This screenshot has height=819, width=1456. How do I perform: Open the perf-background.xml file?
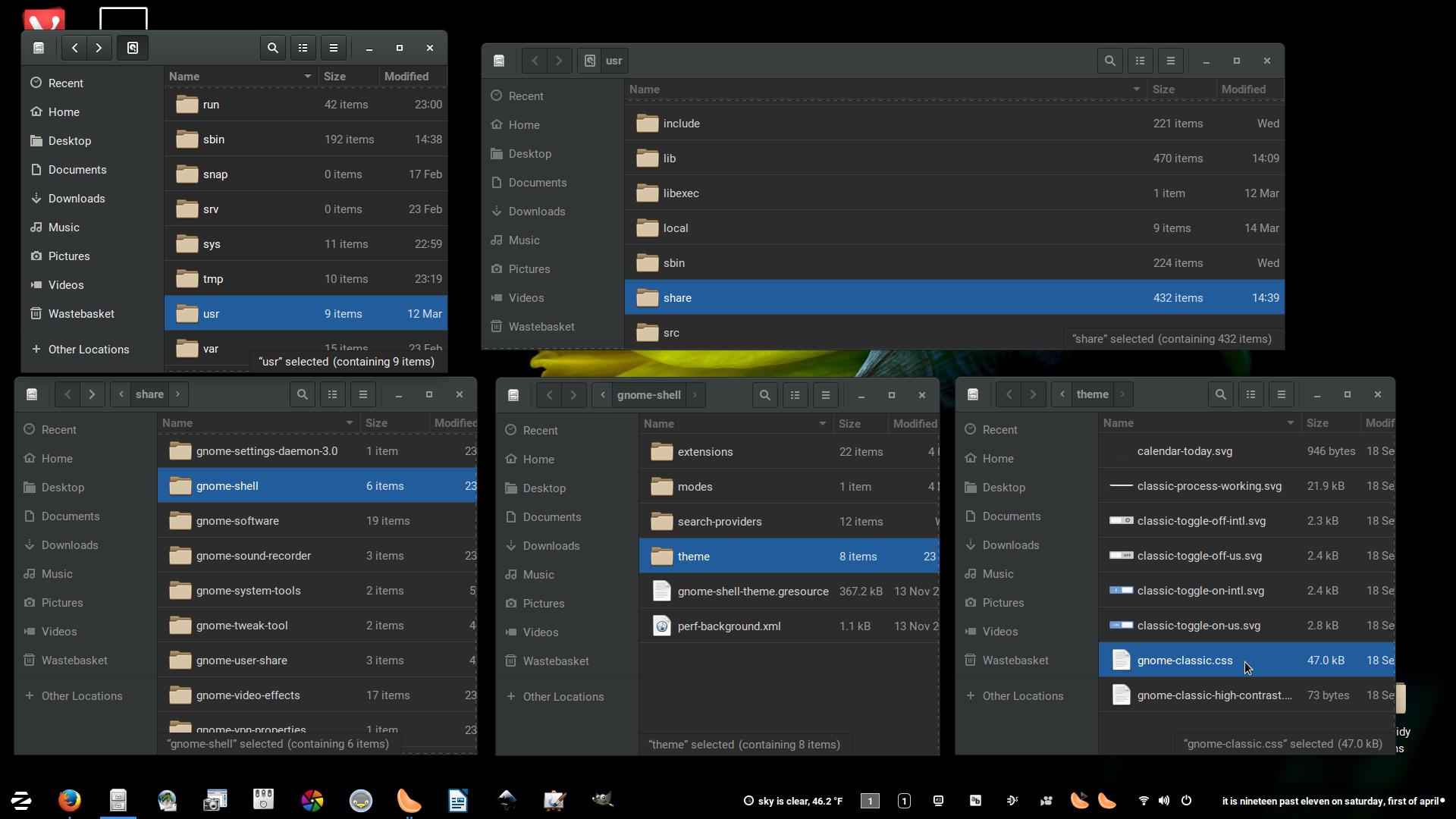[727, 625]
